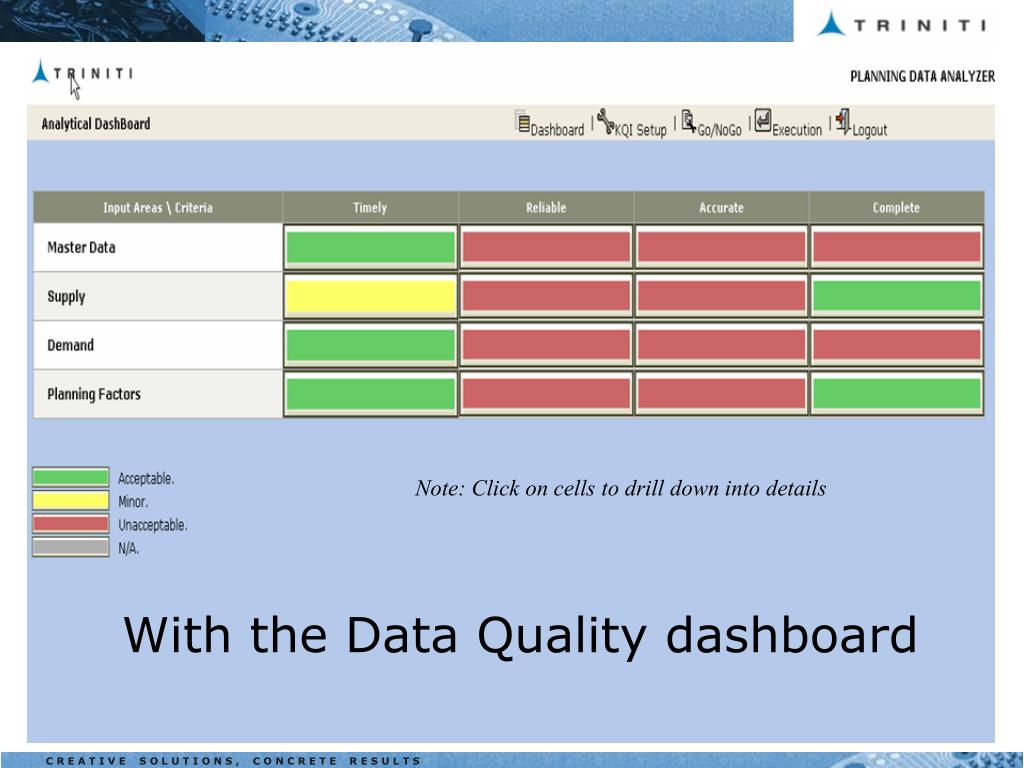1024x768 pixels.
Task: Click the green Acceptable legend swatch
Action: (x=71, y=477)
